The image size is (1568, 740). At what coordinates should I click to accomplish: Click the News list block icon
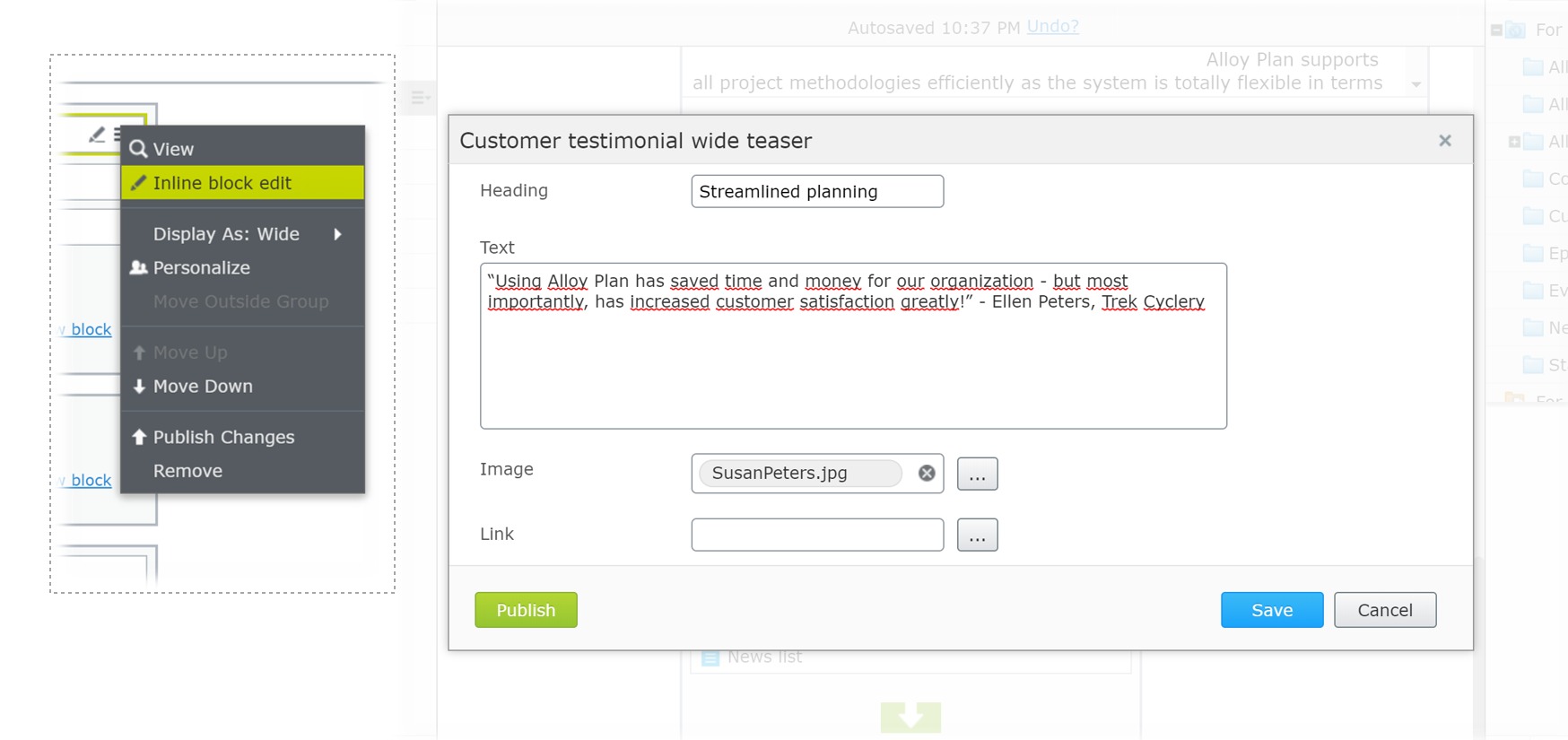710,657
